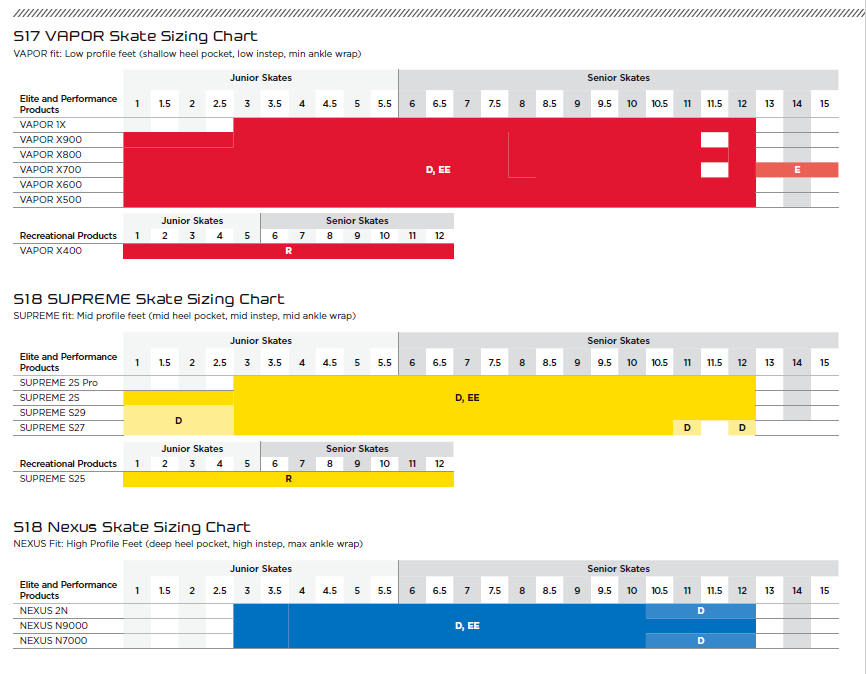Click 'Senior Skates' header in SUPREME elite table

(x=619, y=341)
